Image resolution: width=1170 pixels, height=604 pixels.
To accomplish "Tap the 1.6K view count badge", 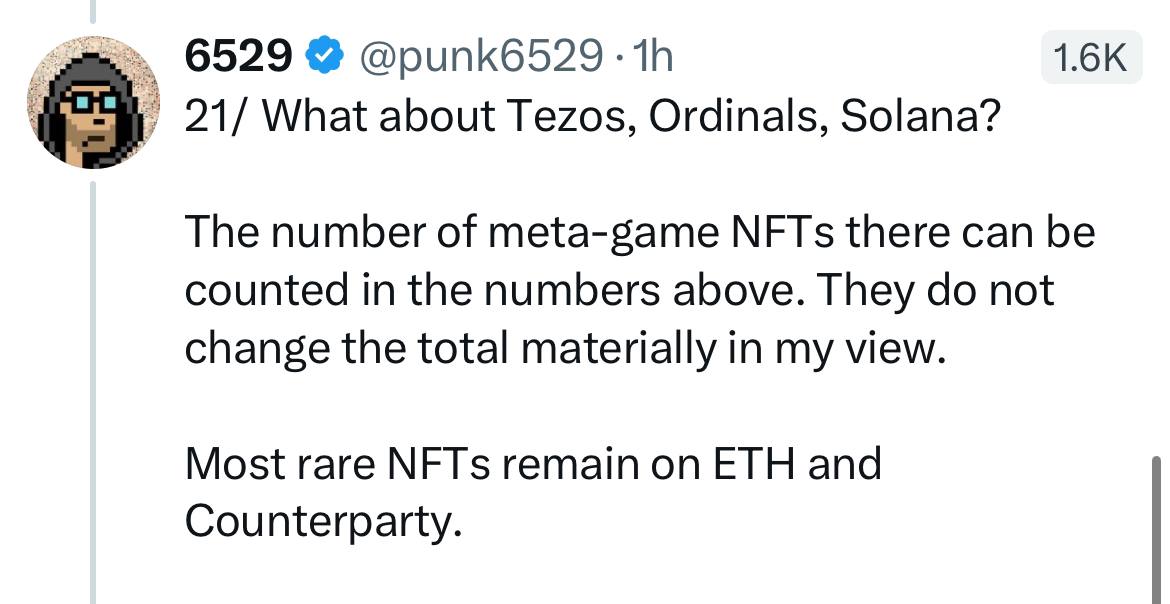I will (x=1092, y=57).
